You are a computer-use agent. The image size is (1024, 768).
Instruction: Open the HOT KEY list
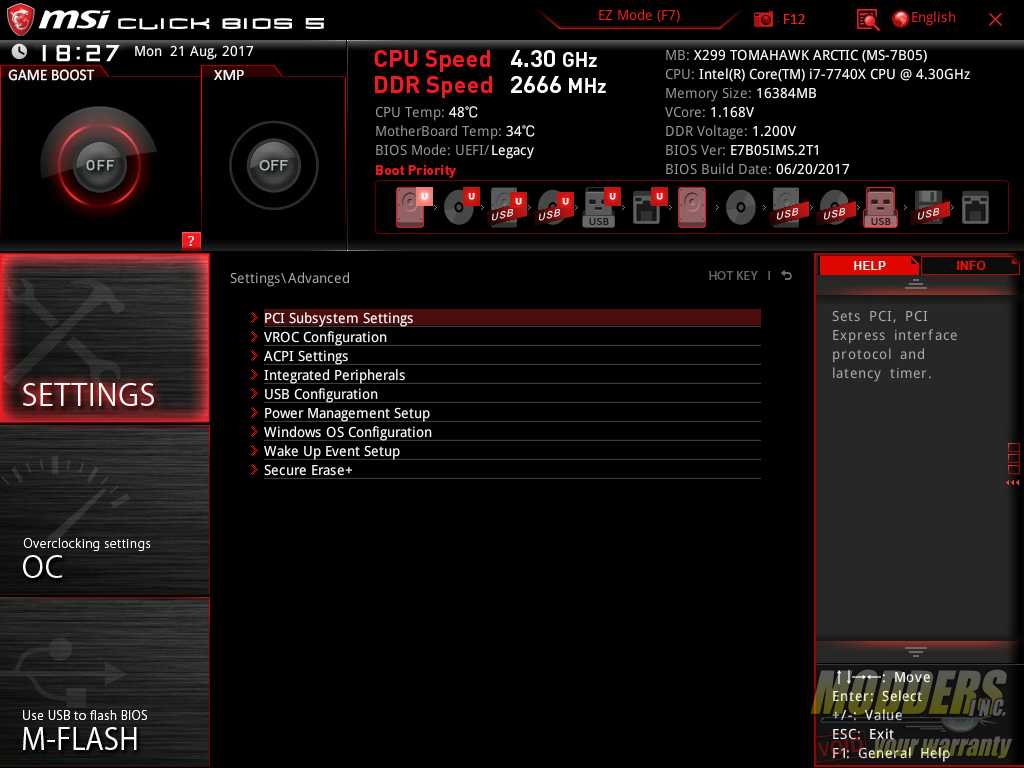pyautogui.click(x=733, y=276)
